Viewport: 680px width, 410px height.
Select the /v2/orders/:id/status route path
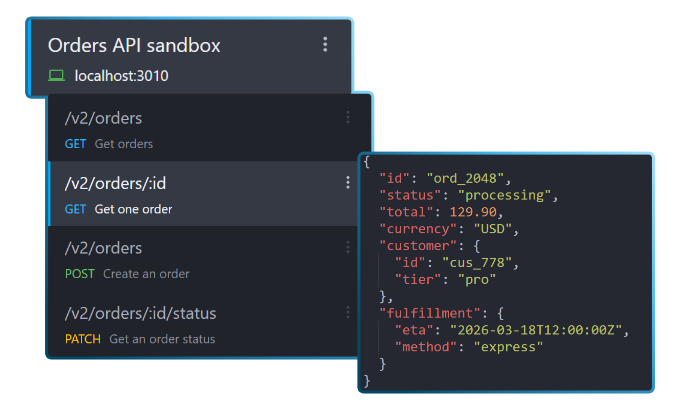[x=140, y=314]
